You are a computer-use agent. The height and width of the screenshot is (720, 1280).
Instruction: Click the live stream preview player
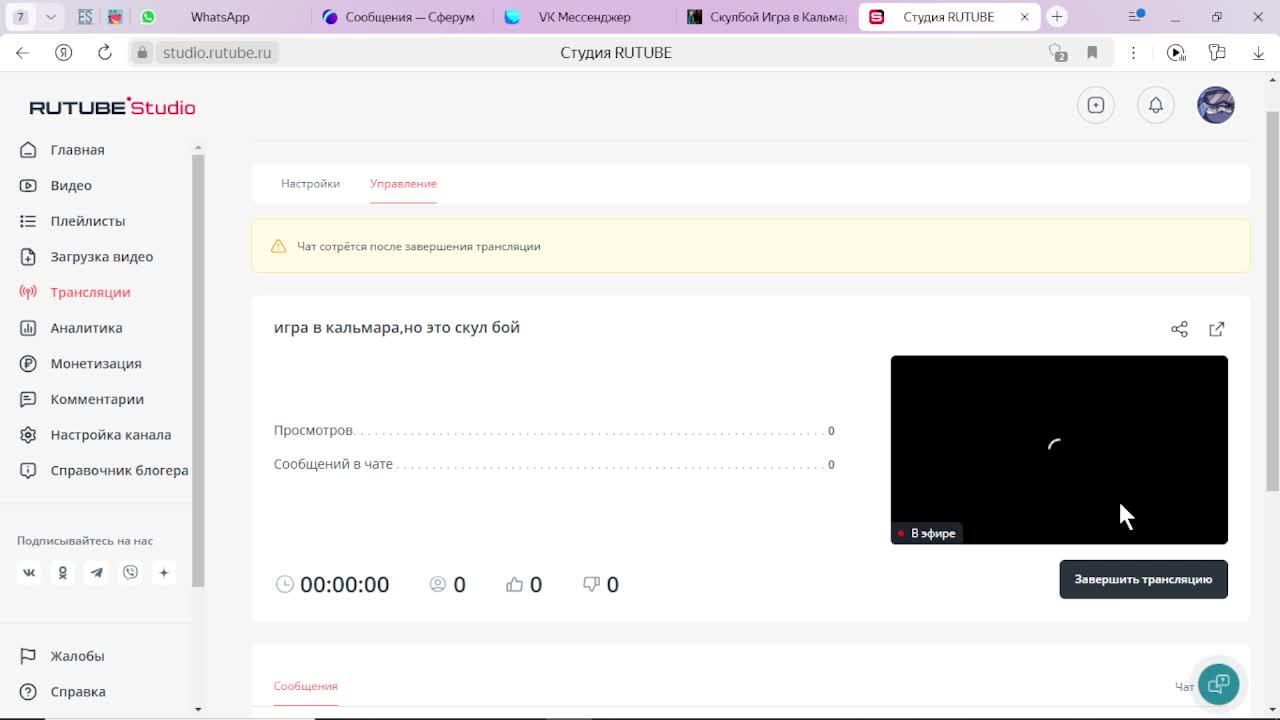1059,450
